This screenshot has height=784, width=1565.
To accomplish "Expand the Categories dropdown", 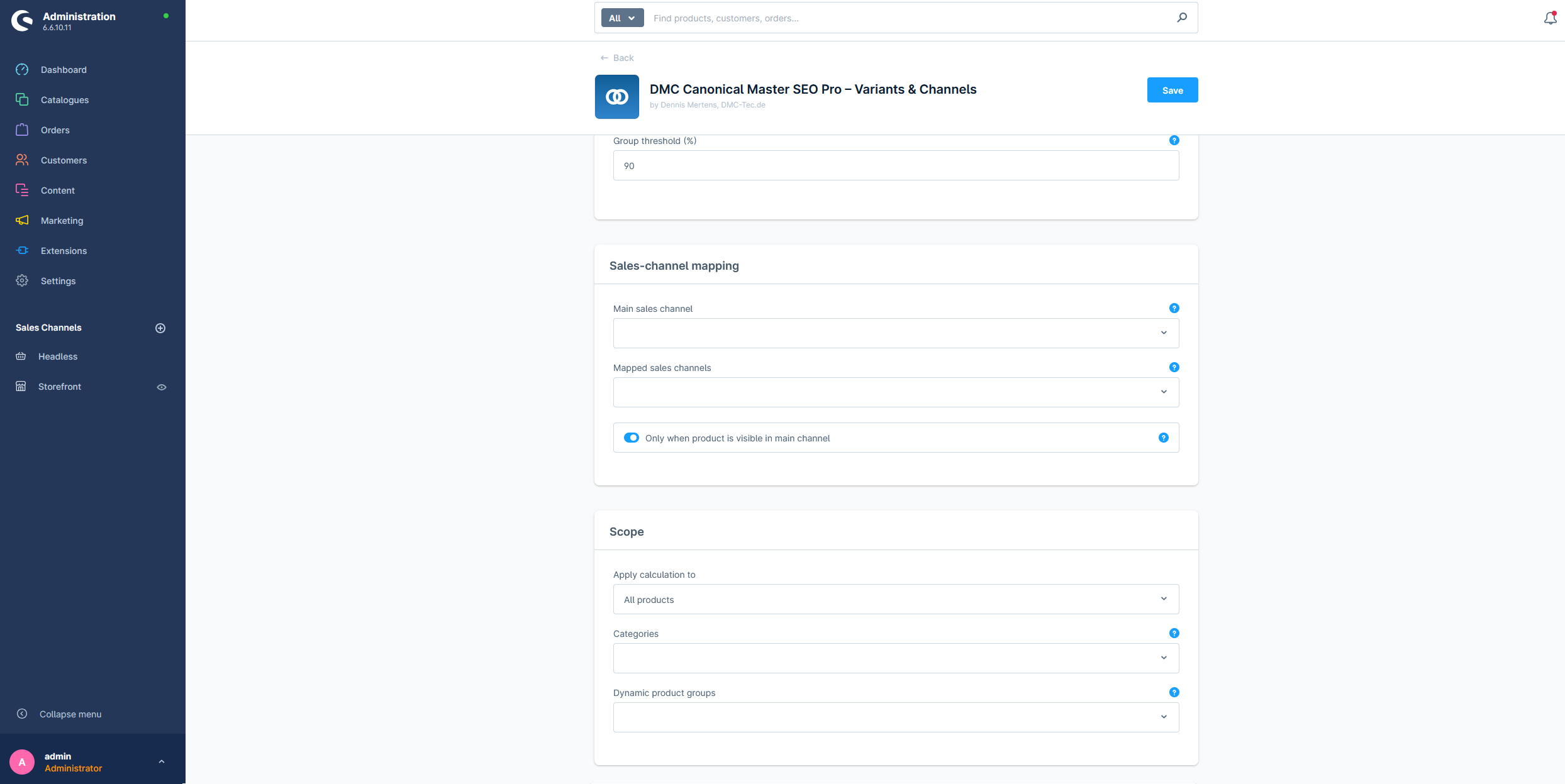I will click(x=896, y=658).
